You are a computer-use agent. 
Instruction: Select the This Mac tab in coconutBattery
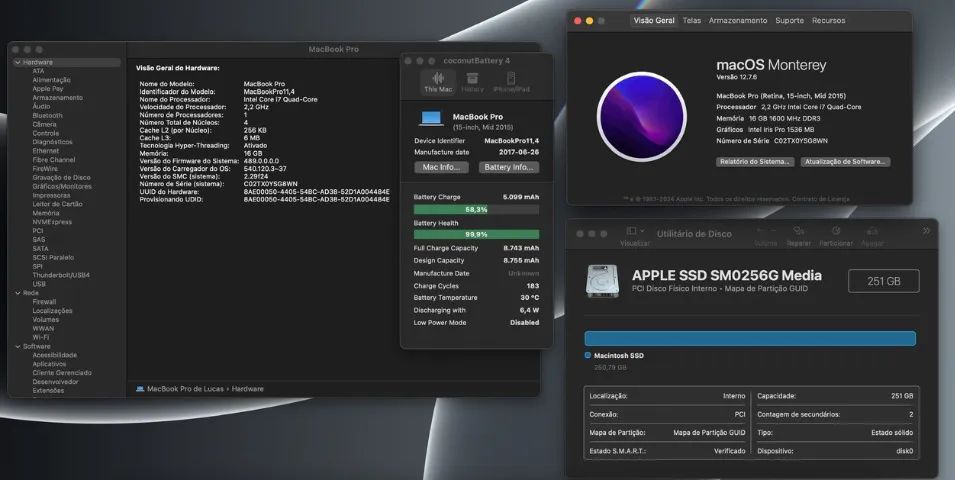(x=438, y=82)
